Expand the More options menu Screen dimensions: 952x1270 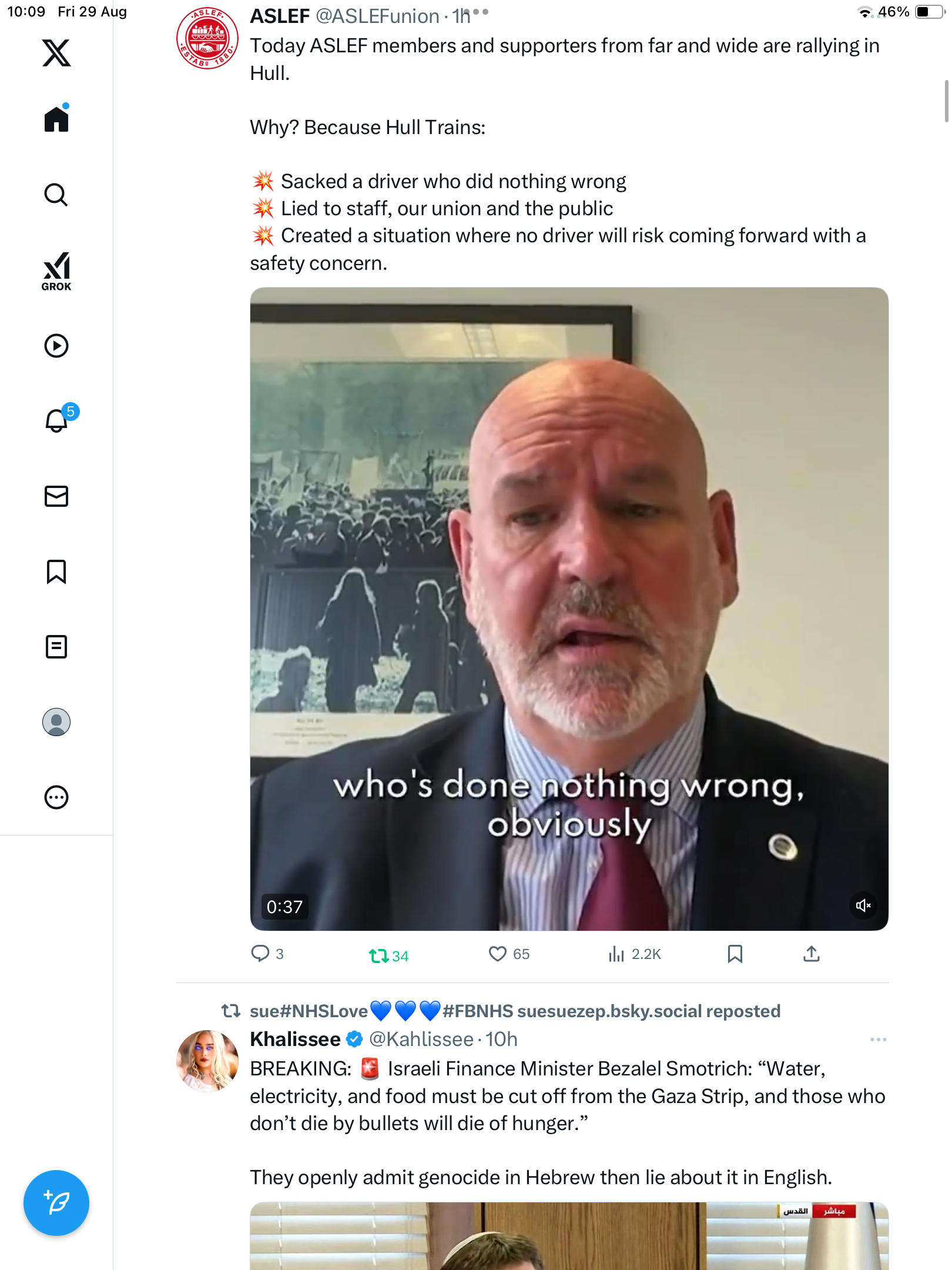pos(56,797)
